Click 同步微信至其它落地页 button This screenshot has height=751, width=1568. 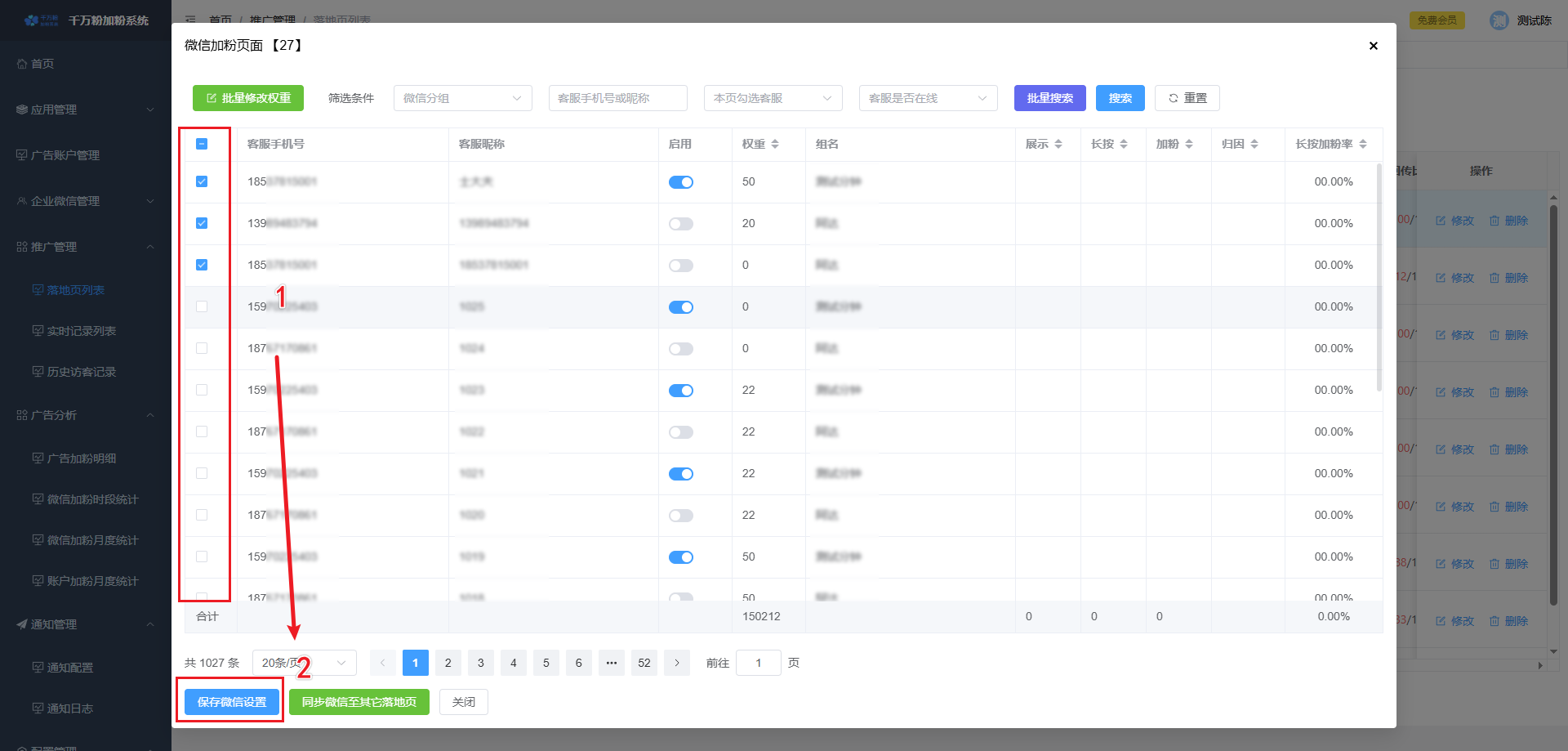(x=359, y=702)
